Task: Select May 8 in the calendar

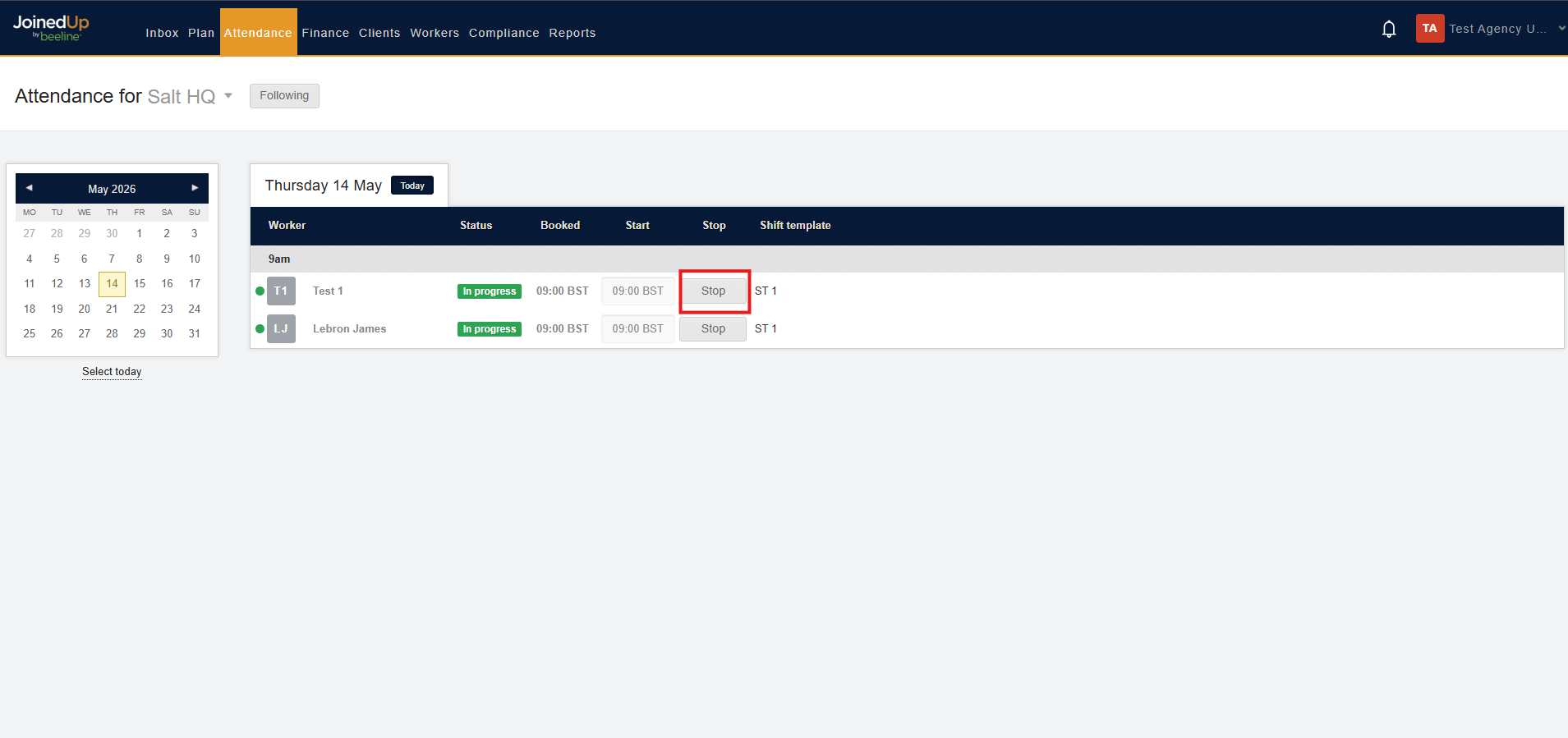Action: [140, 259]
